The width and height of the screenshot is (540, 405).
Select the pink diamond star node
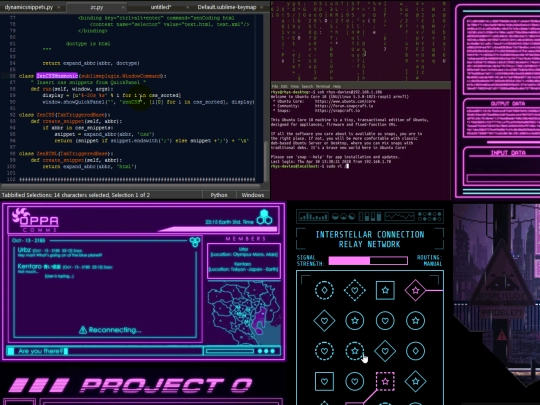415,290
